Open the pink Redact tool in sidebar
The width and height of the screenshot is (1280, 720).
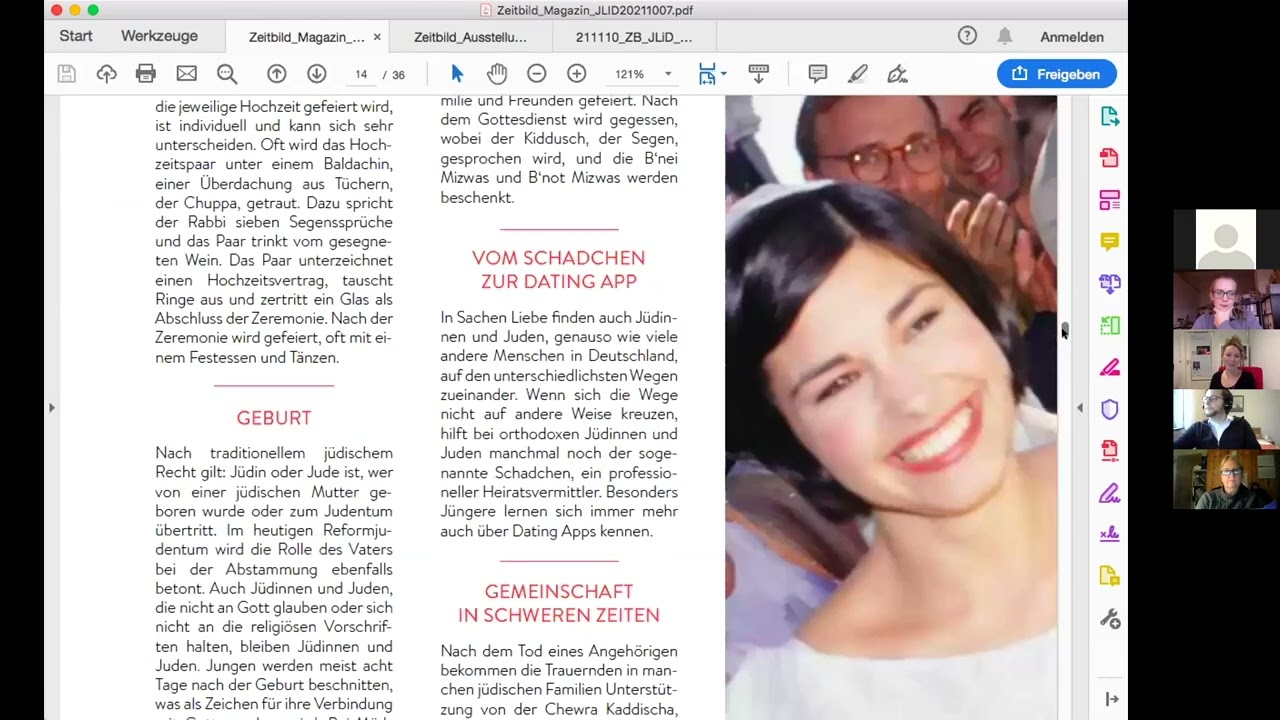[1110, 367]
